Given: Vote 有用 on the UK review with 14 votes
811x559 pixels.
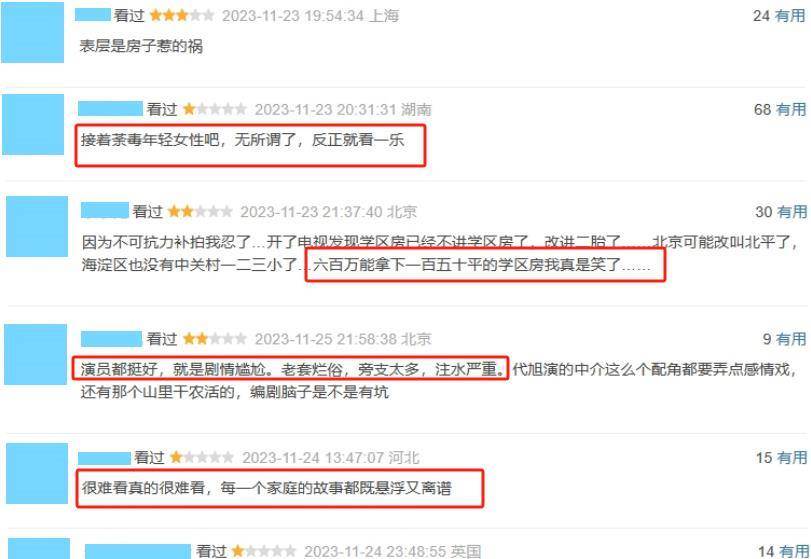Looking at the screenshot, I should 794,551.
